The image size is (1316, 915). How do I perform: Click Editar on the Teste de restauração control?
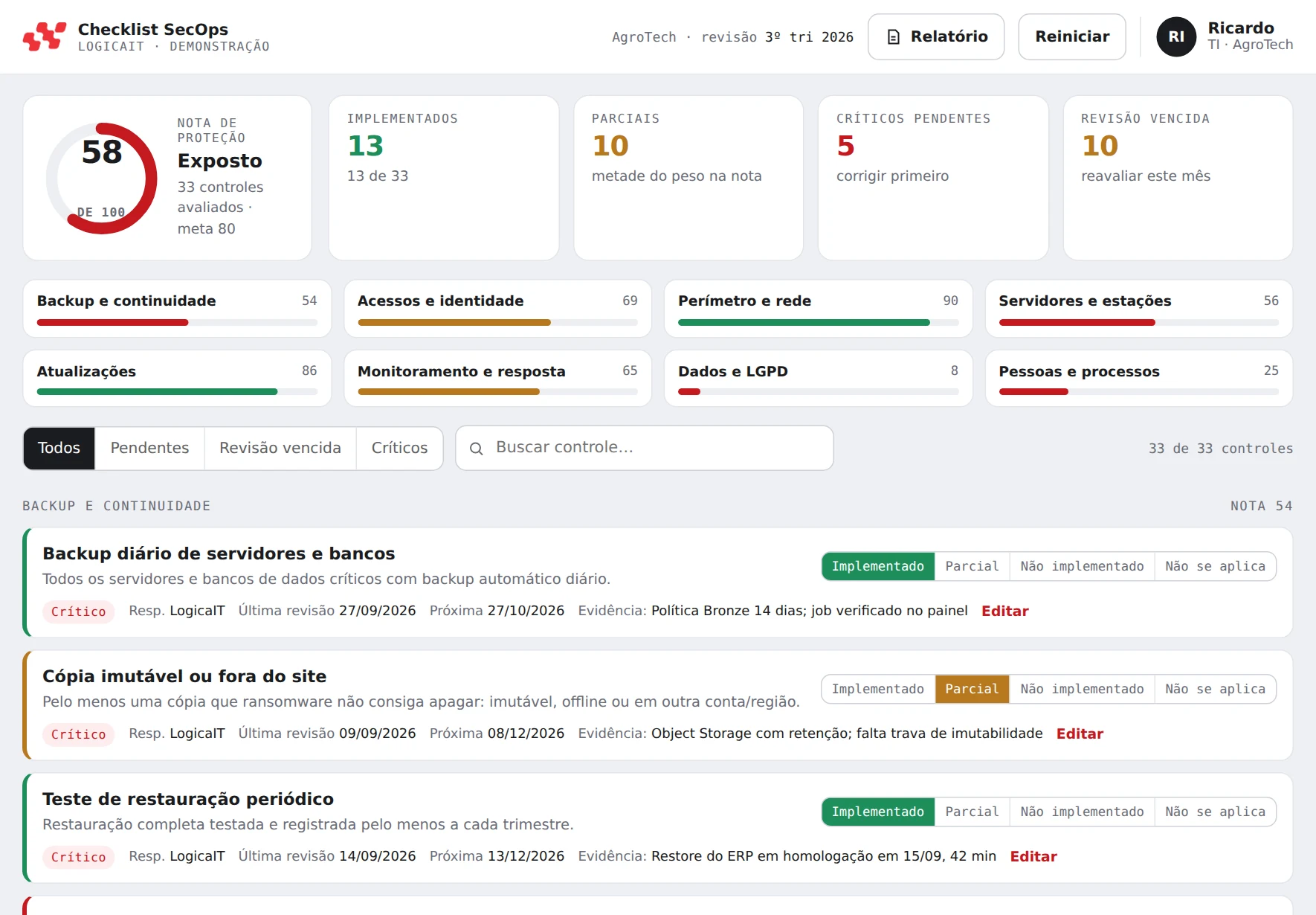[x=1033, y=856]
